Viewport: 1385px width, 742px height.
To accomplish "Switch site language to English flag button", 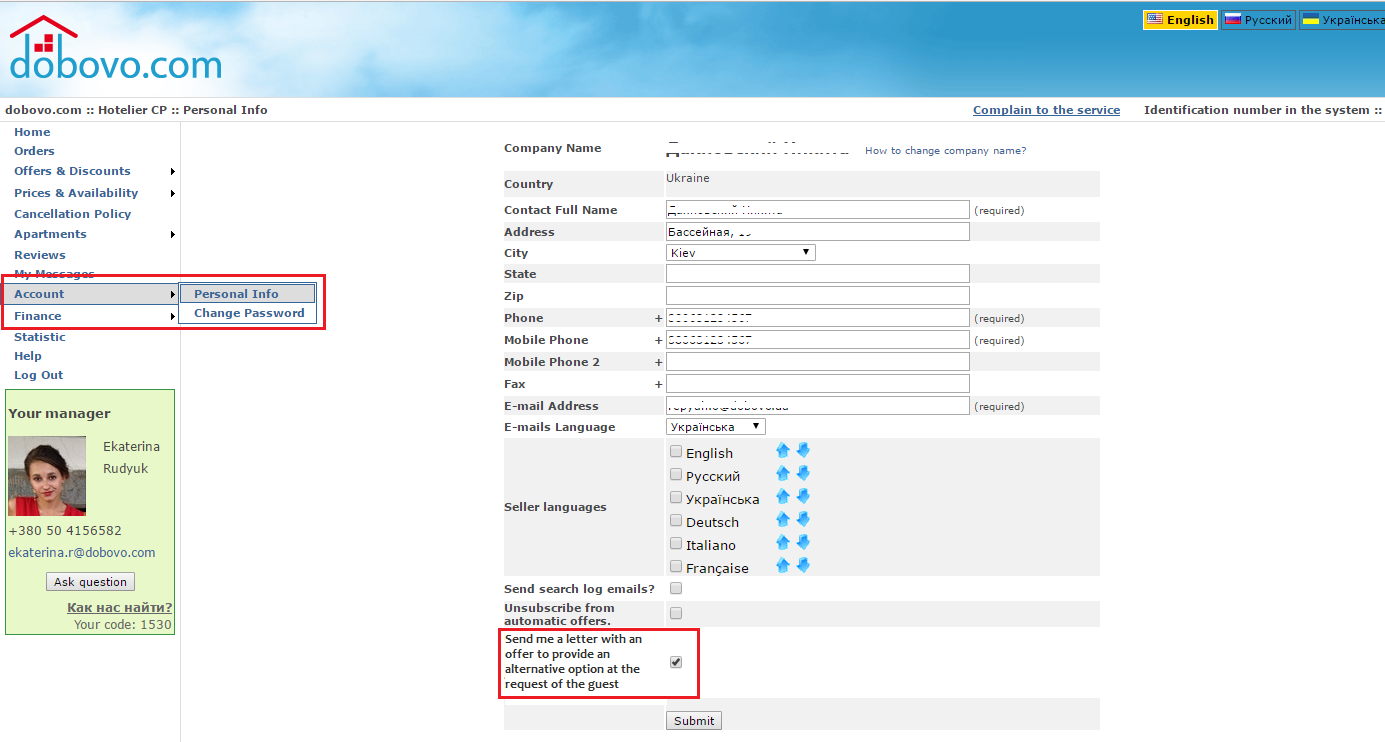I will pyautogui.click(x=1180, y=20).
